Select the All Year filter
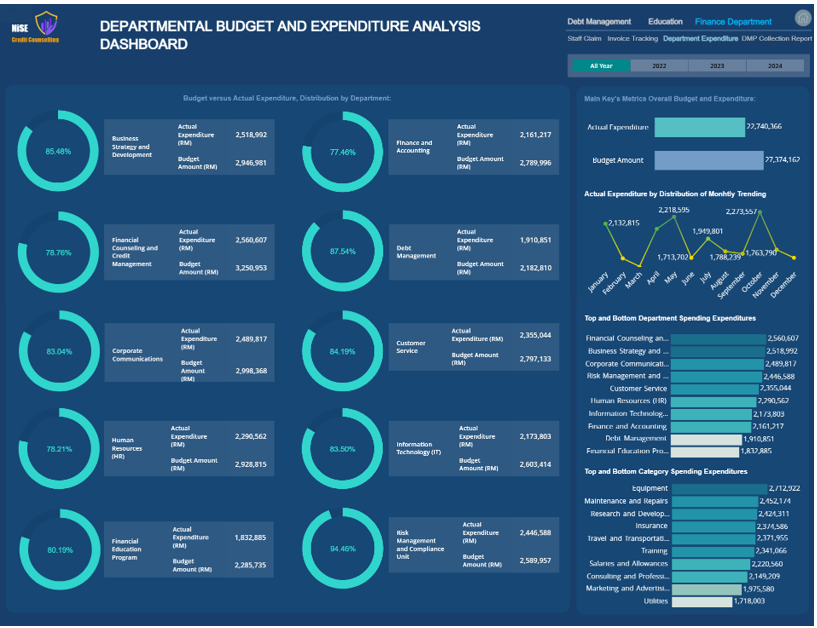 coord(601,66)
